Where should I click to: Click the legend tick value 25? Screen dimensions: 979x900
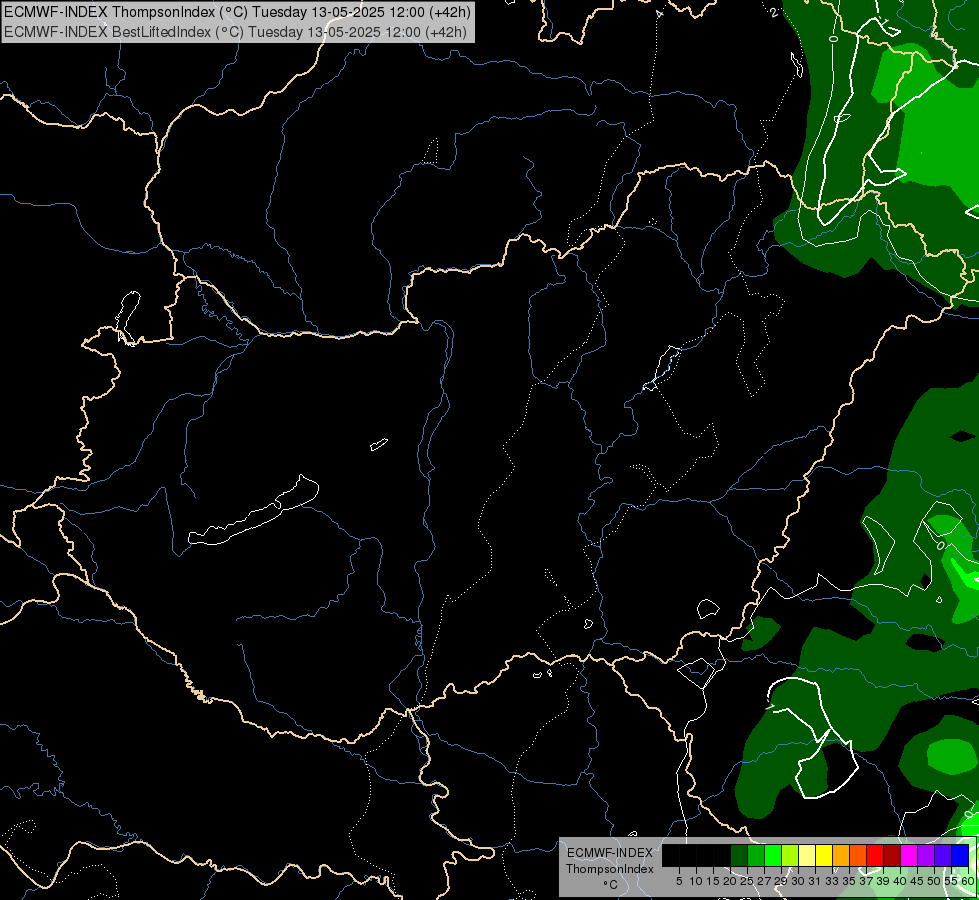point(747,881)
